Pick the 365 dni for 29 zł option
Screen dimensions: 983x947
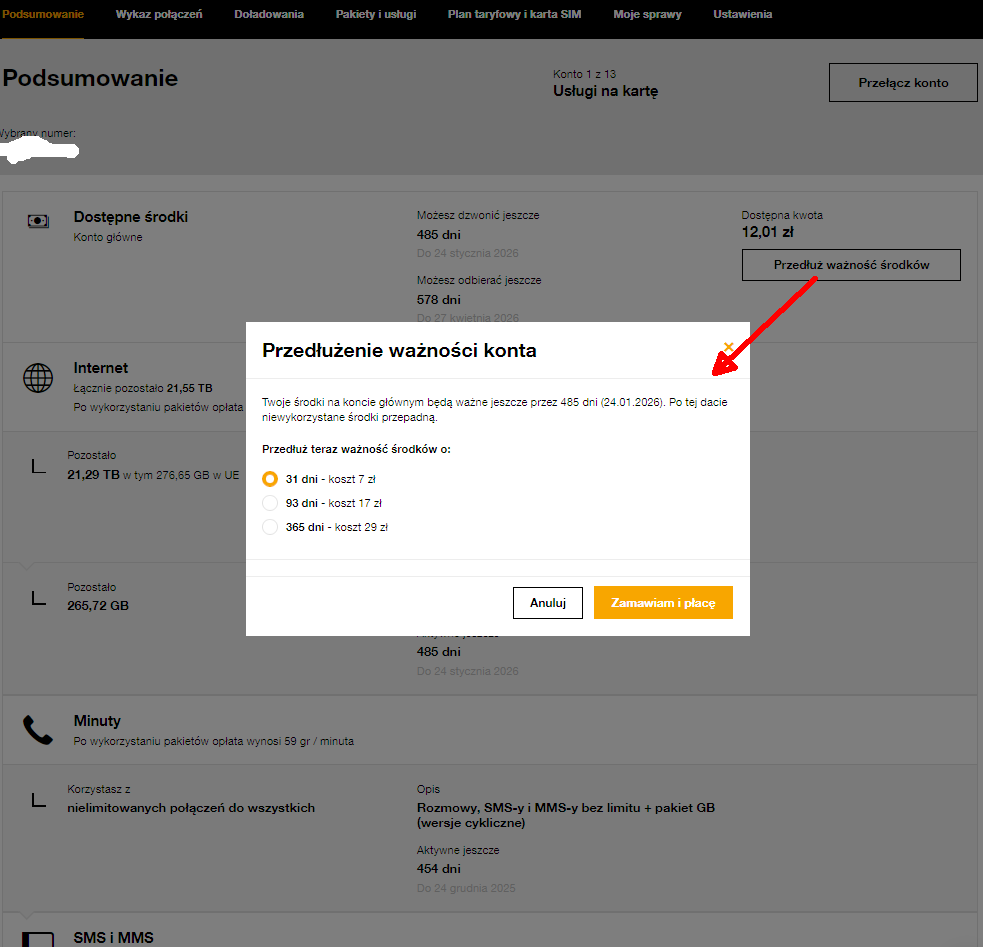269,527
